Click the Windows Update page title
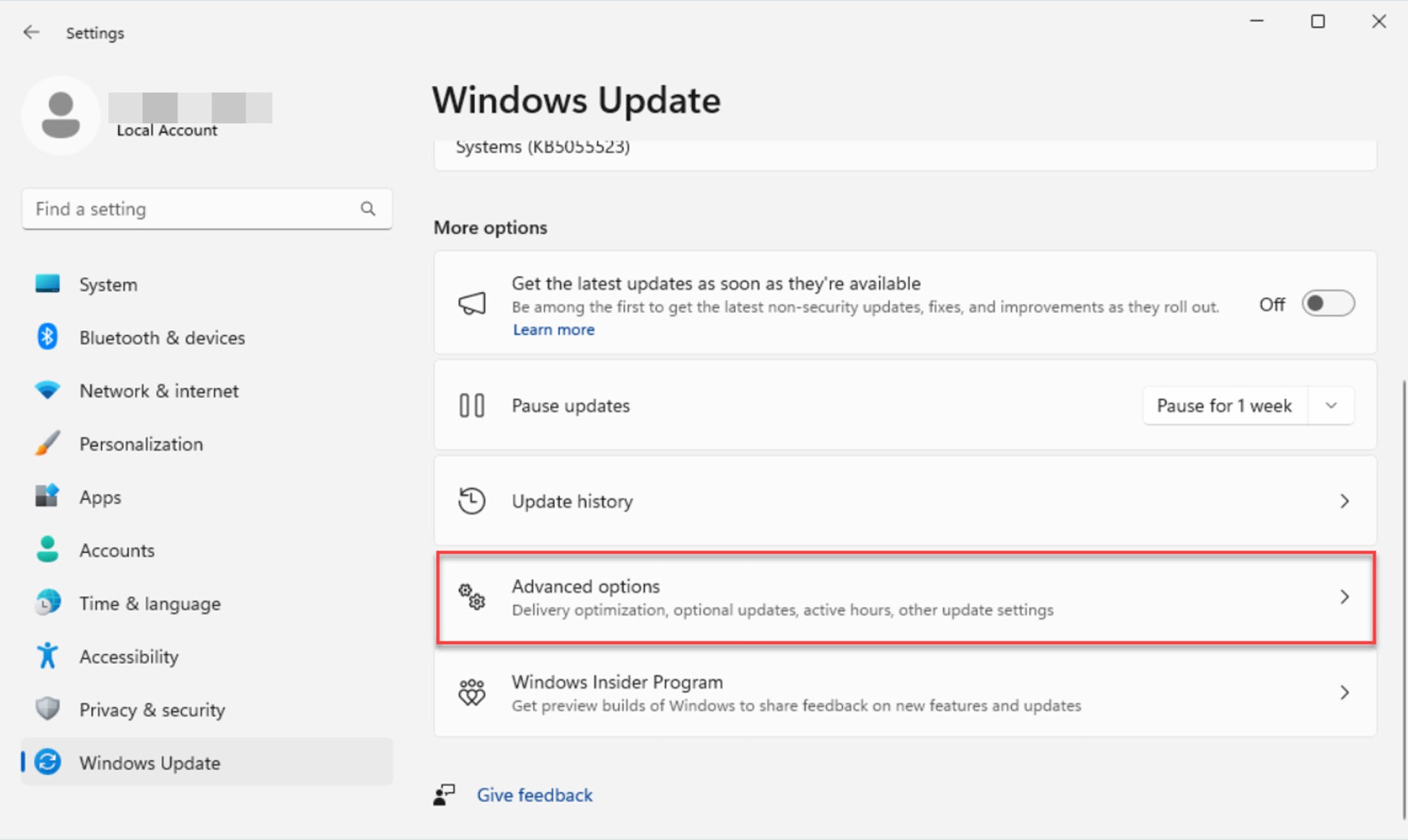The width and height of the screenshot is (1408, 840). pyautogui.click(x=576, y=100)
